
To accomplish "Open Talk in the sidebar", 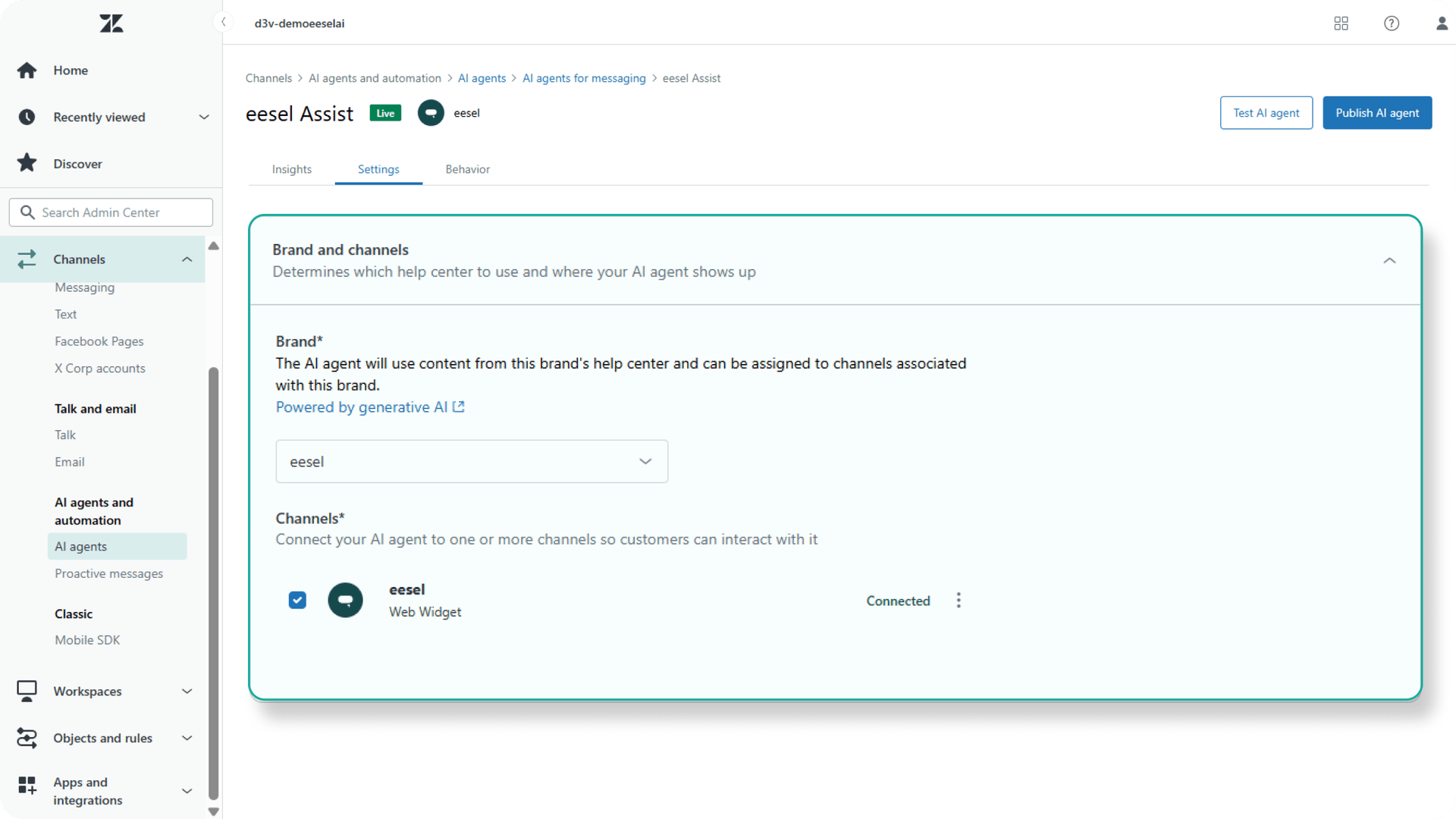I will (65, 435).
